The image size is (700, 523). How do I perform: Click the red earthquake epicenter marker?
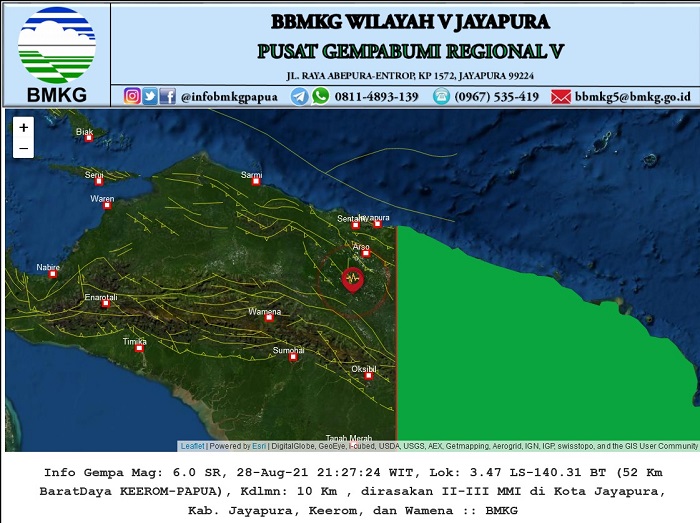pos(353,280)
